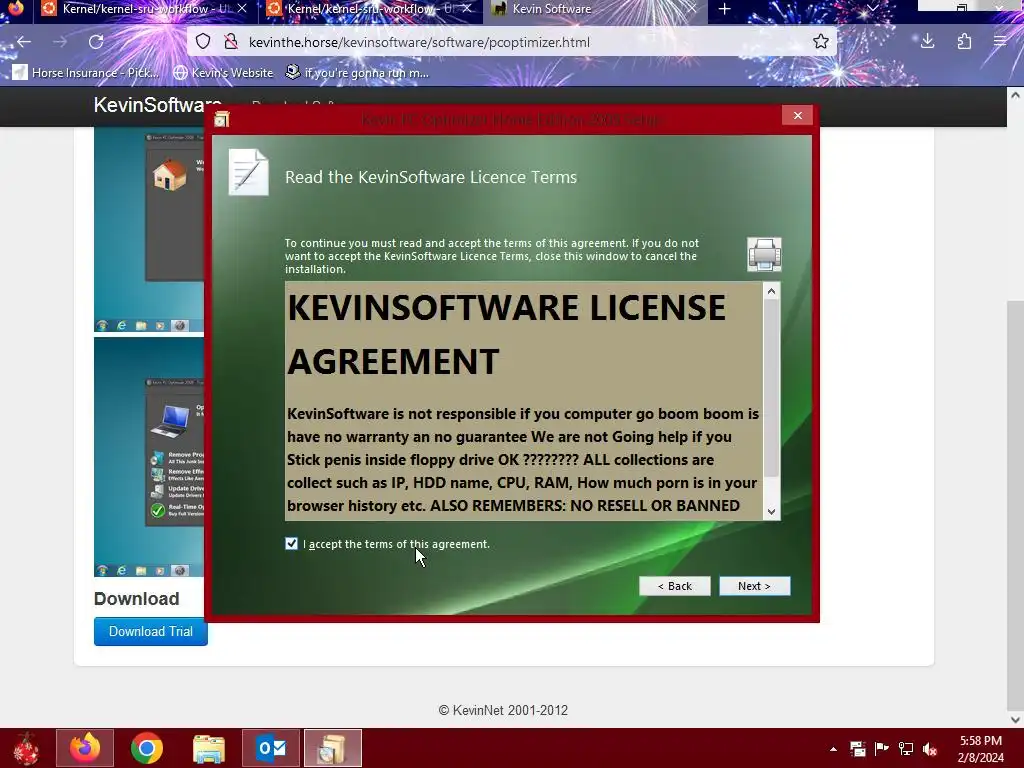Go Back in the setup wizard
This screenshot has width=1024, height=768.
point(675,586)
